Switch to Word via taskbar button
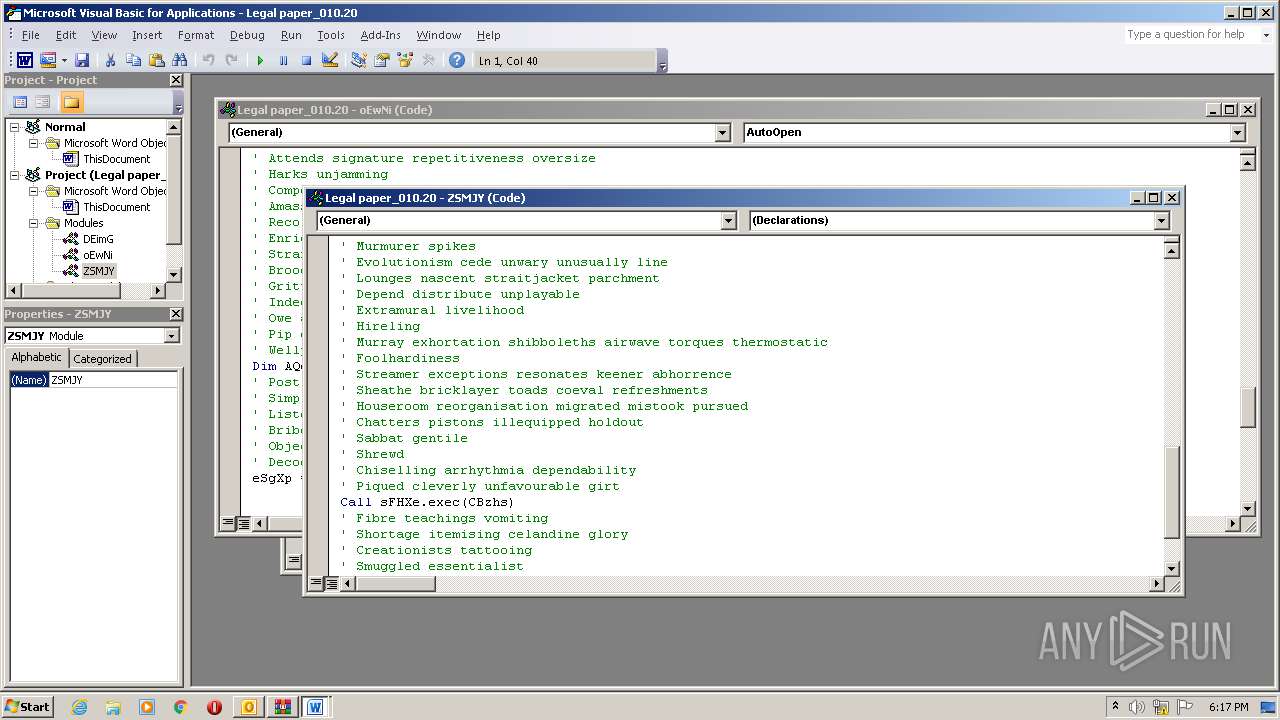Viewport: 1280px width, 720px height. click(x=315, y=707)
